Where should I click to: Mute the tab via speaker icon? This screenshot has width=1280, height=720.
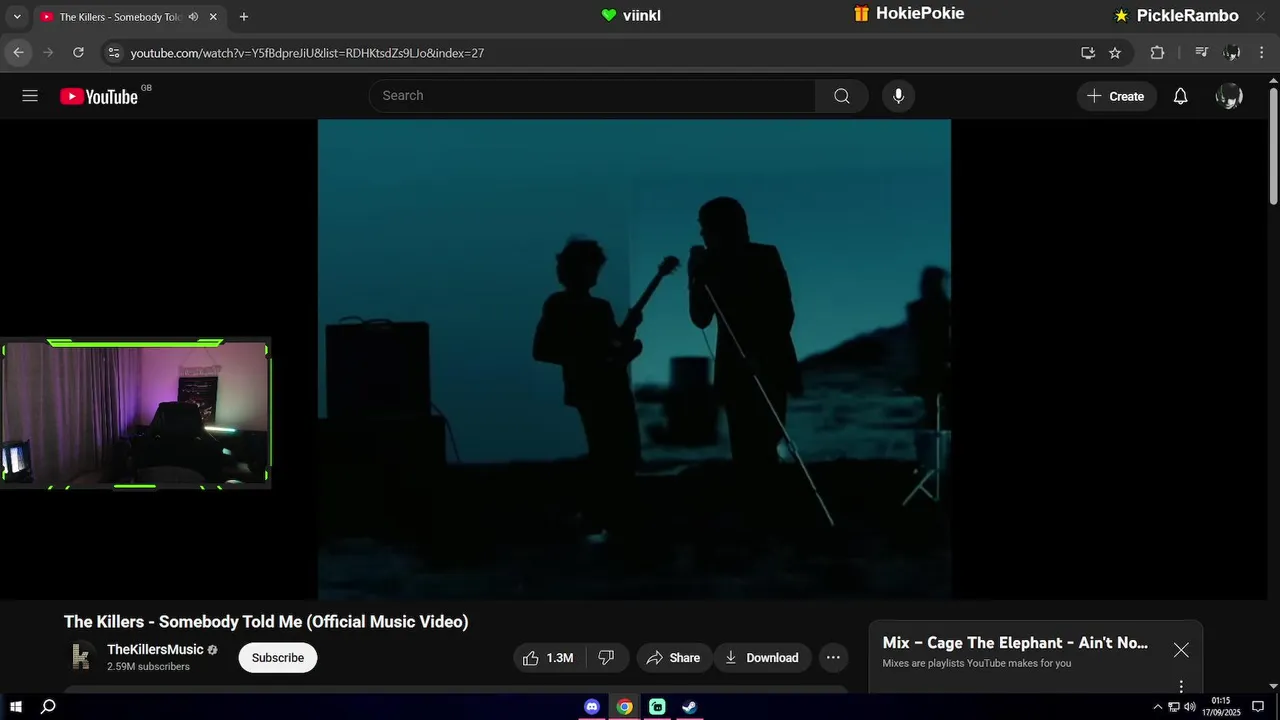point(193,17)
